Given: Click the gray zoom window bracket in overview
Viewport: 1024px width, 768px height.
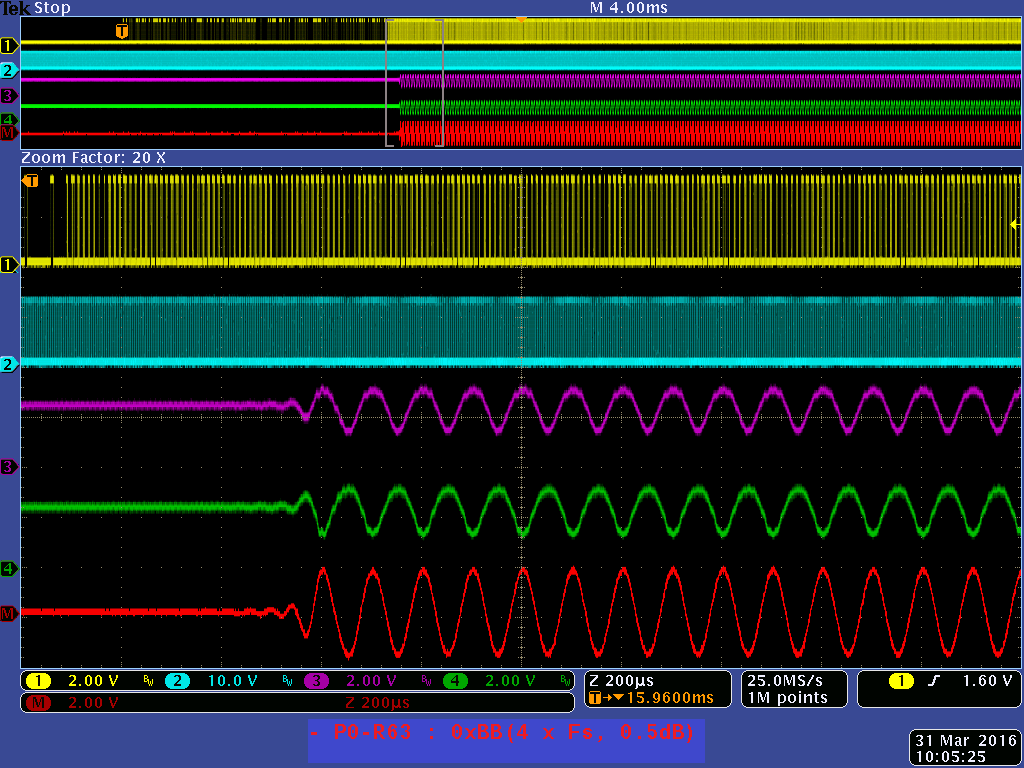Looking at the screenshot, I should click(x=415, y=83).
